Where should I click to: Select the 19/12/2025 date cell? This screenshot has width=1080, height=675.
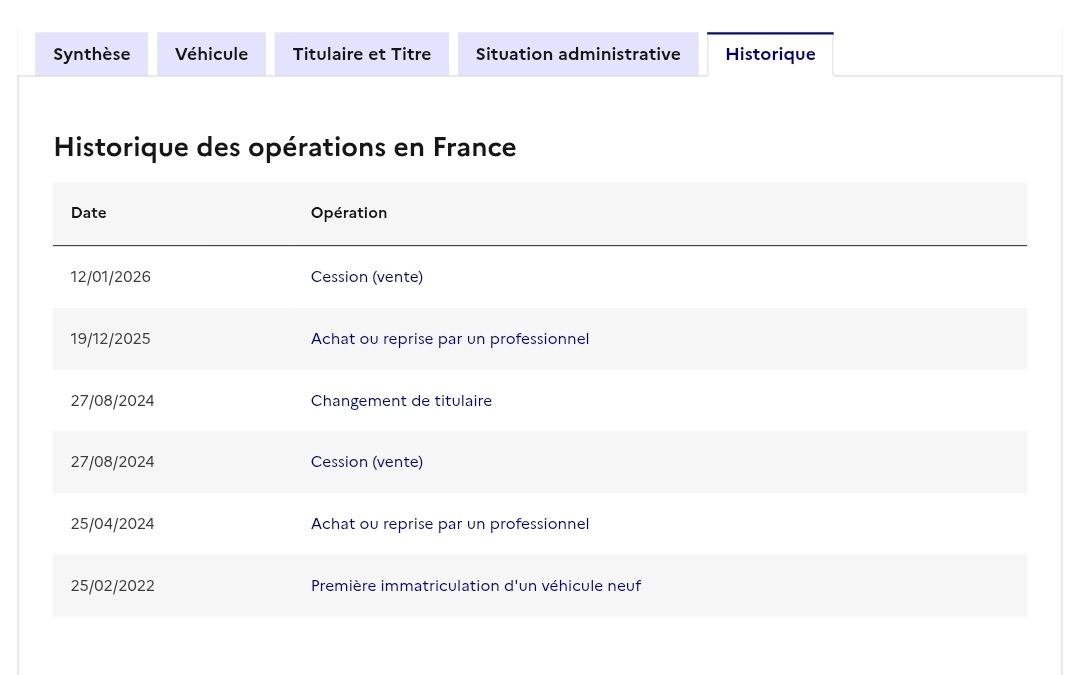pyautogui.click(x=111, y=339)
